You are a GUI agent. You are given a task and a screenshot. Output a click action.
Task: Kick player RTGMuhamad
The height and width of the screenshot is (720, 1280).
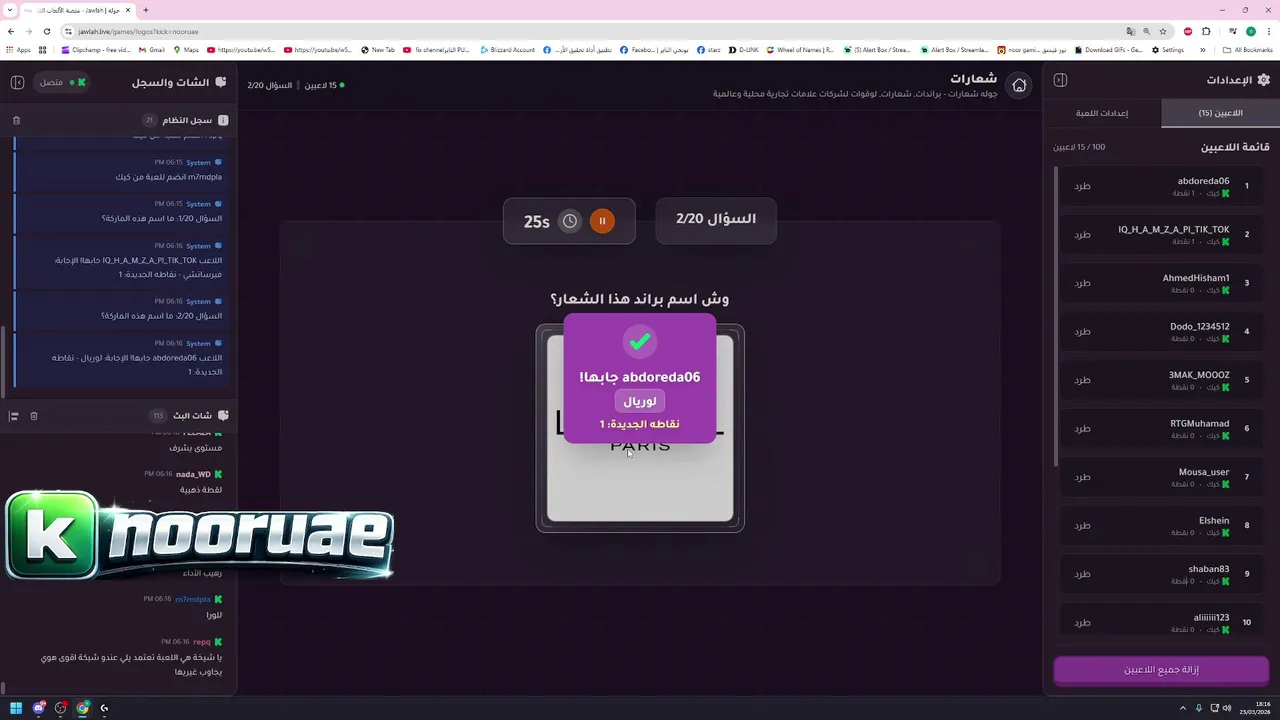(x=1082, y=428)
